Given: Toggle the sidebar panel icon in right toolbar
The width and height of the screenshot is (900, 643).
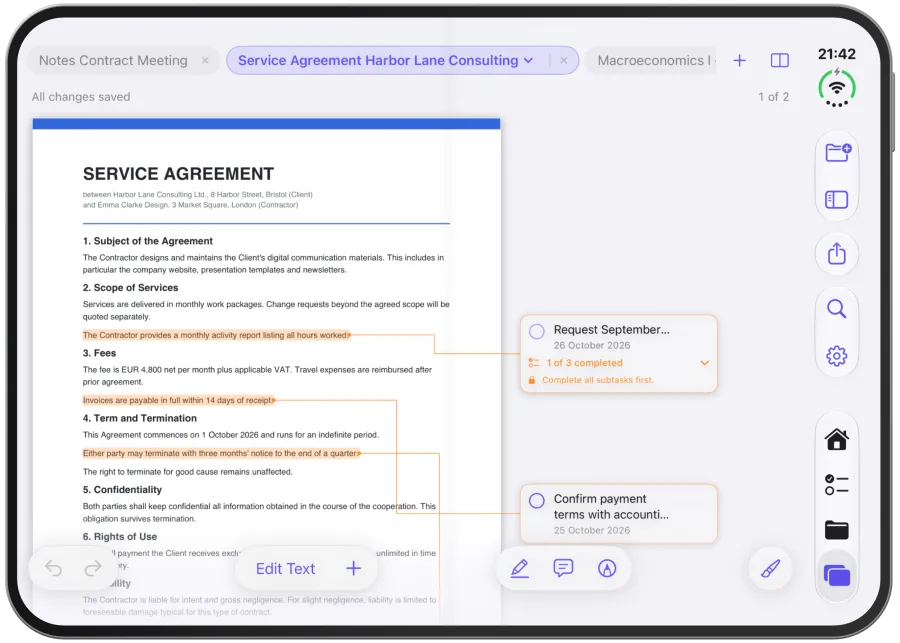Looking at the screenshot, I should [836, 200].
